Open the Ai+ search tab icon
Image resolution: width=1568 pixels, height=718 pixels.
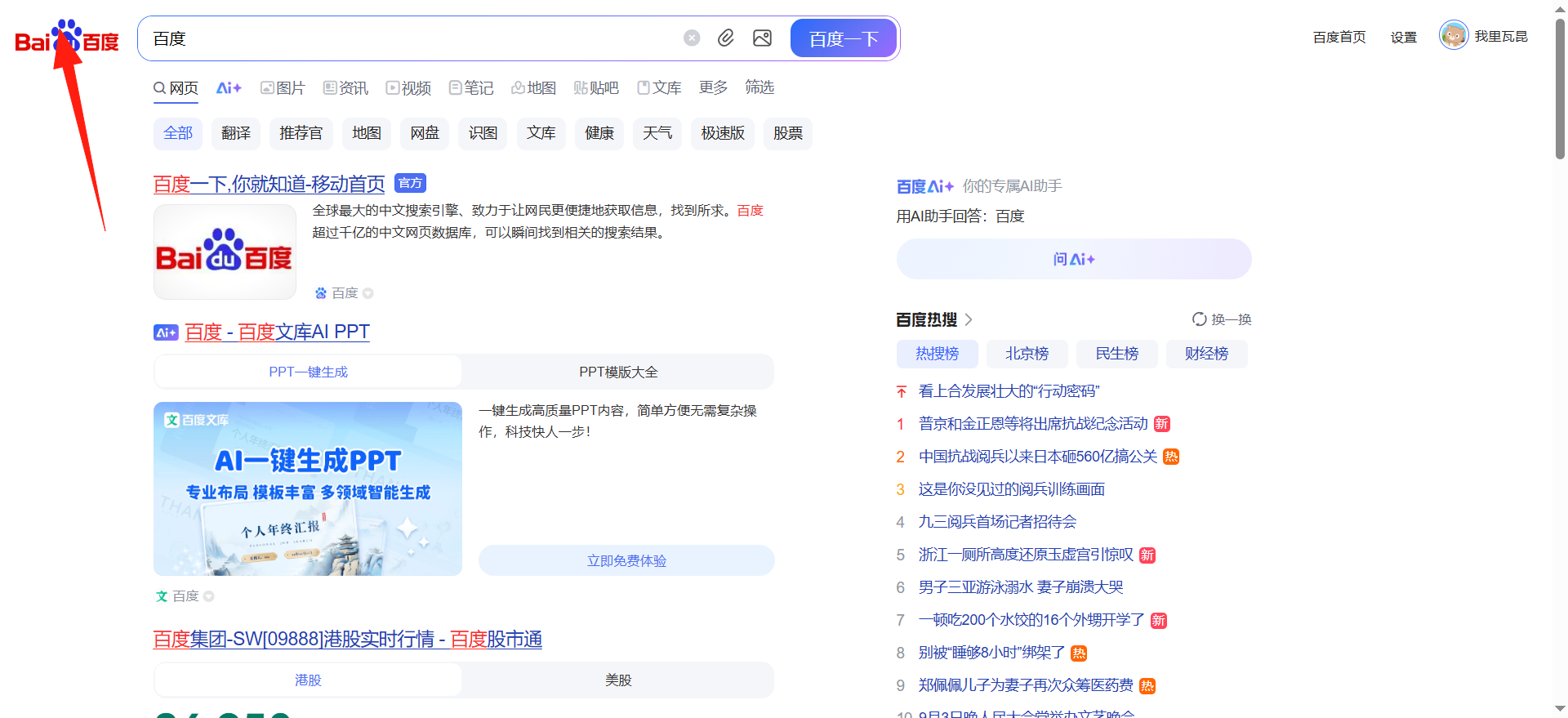tap(229, 88)
